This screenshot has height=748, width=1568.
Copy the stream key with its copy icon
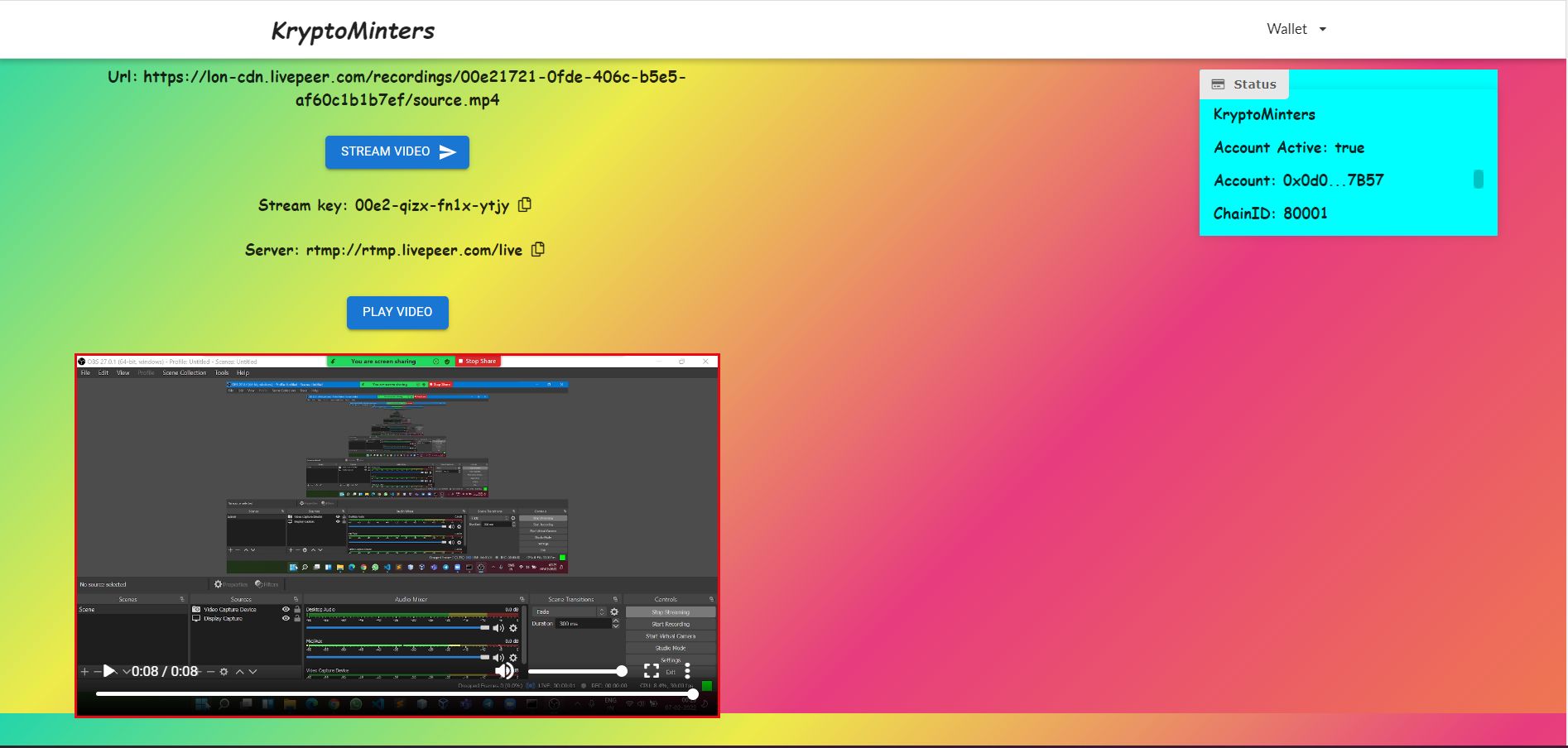pos(525,204)
